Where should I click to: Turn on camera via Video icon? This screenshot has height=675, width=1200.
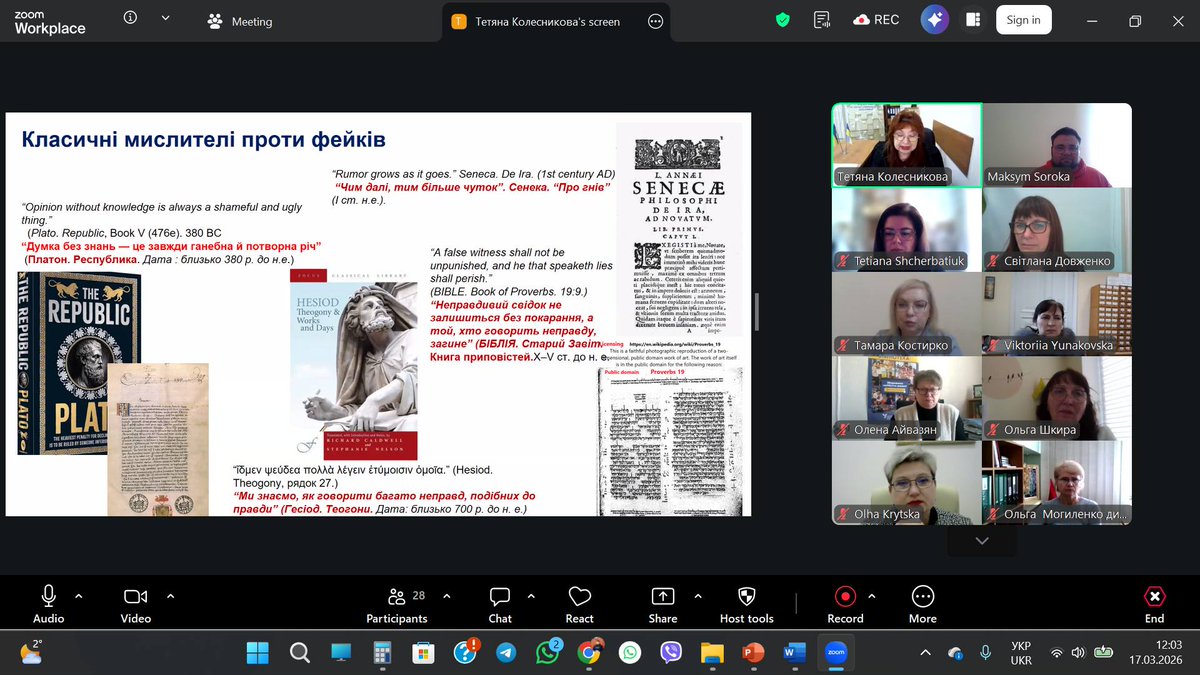click(136, 604)
